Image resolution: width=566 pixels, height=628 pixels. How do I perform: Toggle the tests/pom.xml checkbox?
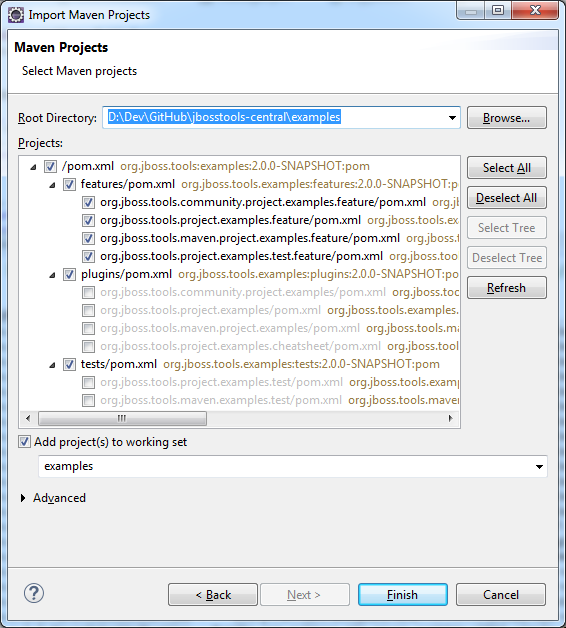pyautogui.click(x=69, y=364)
